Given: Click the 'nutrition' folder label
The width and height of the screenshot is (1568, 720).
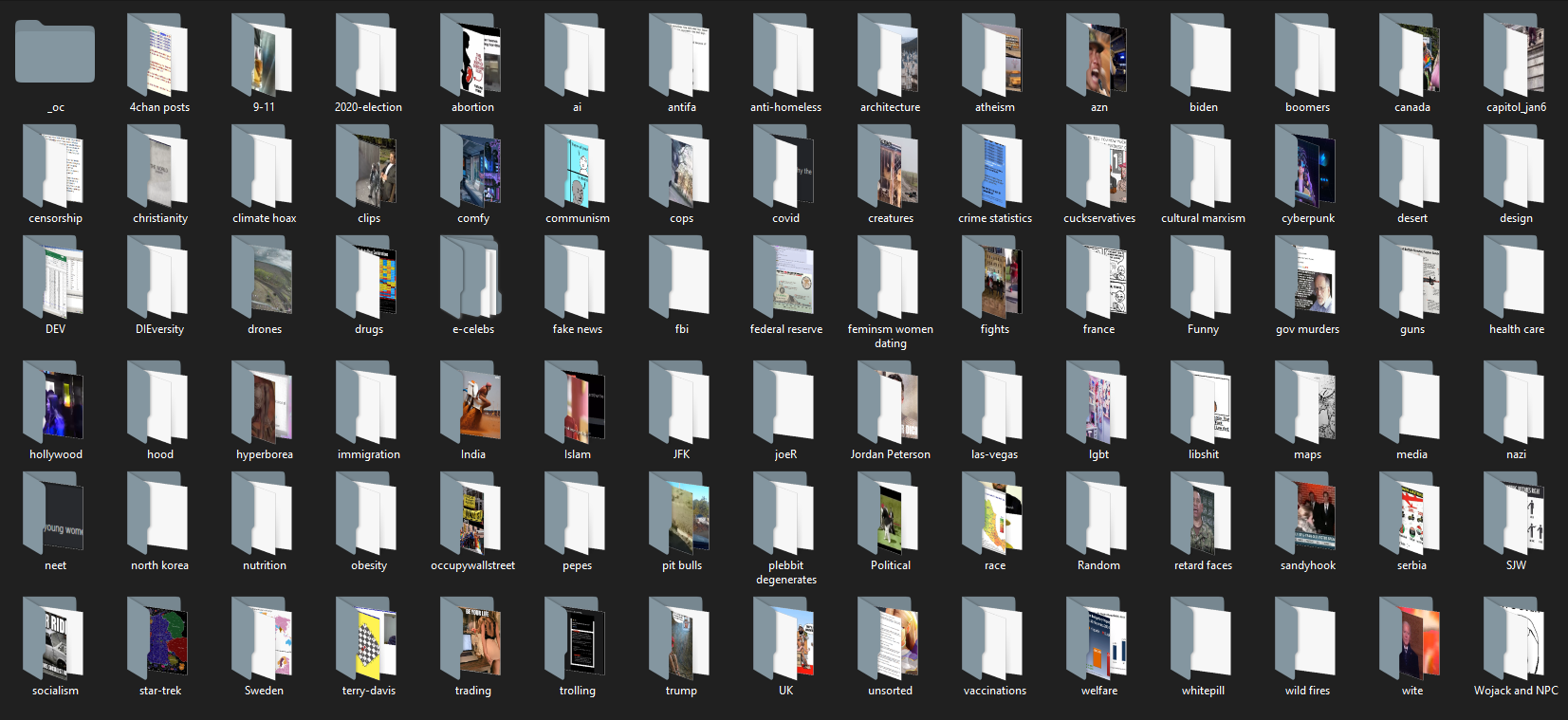Looking at the screenshot, I should 265,565.
